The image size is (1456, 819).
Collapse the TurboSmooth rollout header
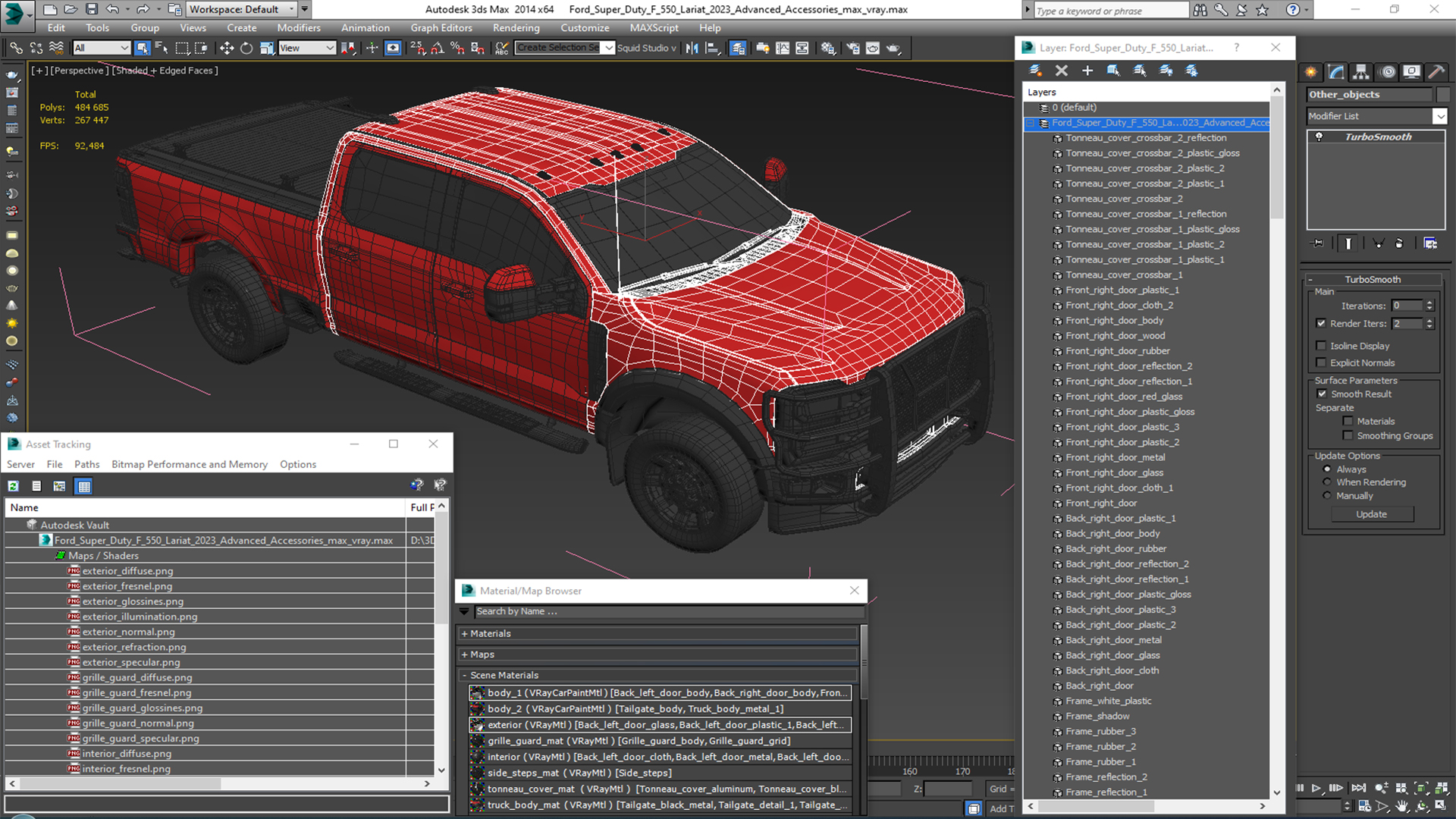tap(1373, 279)
